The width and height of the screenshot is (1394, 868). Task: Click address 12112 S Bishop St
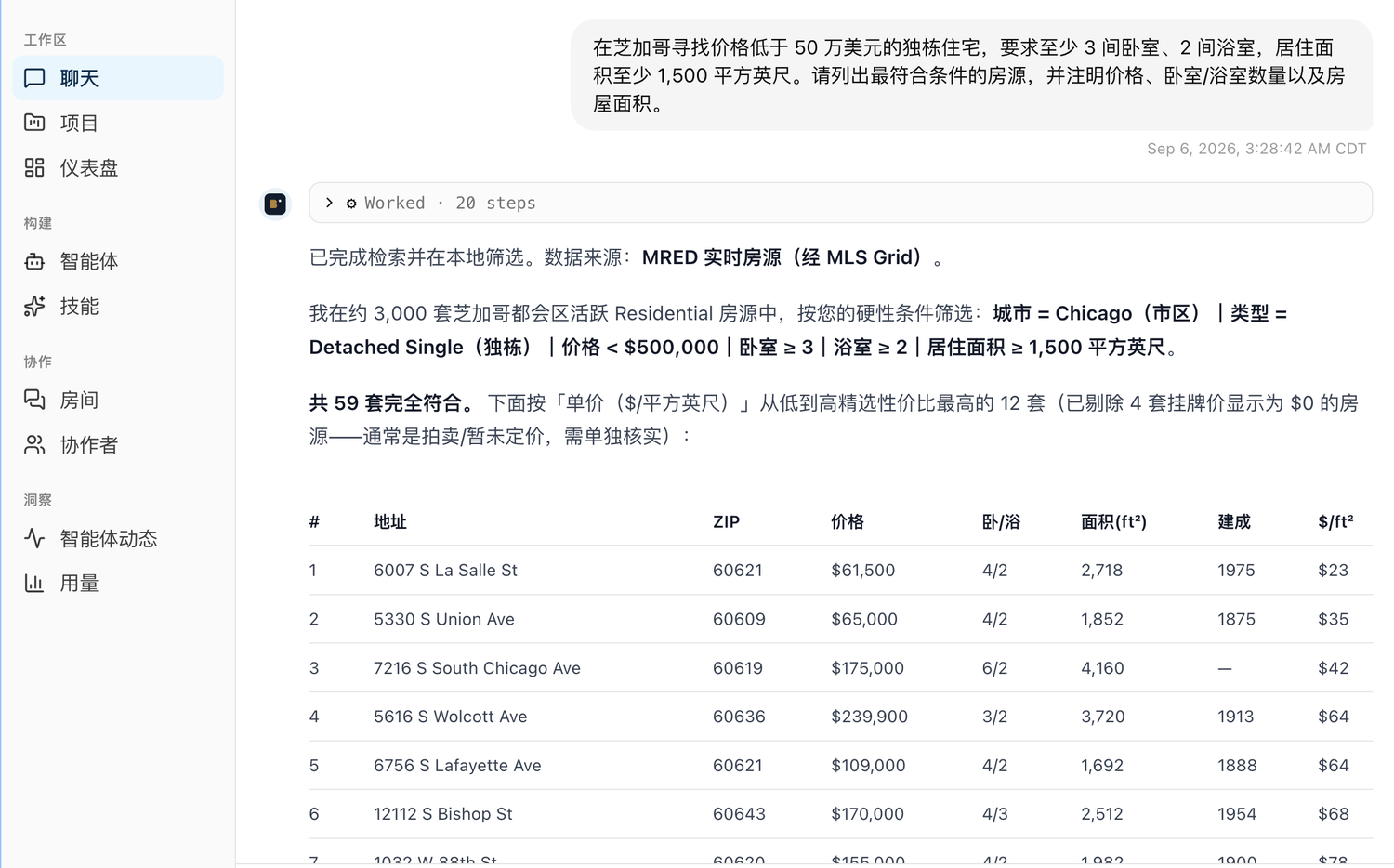pos(443,813)
